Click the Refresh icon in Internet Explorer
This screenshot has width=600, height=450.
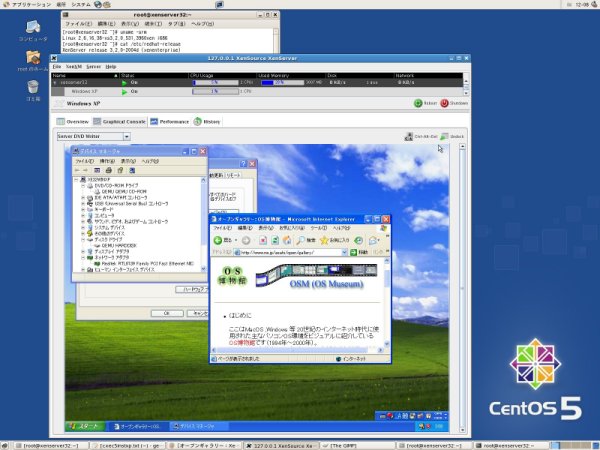[x=275, y=240]
